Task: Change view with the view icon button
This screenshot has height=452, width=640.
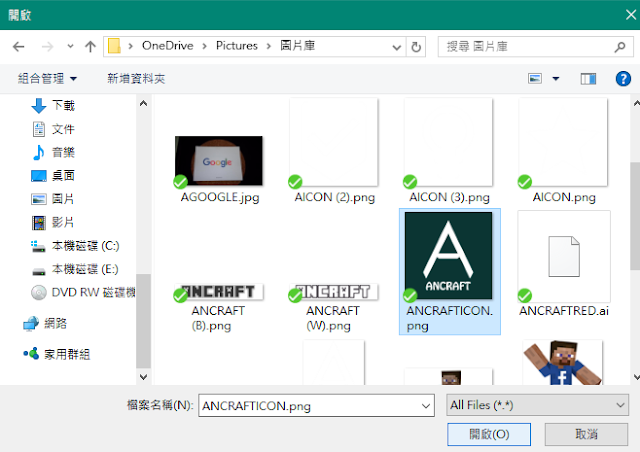Action: click(x=535, y=78)
